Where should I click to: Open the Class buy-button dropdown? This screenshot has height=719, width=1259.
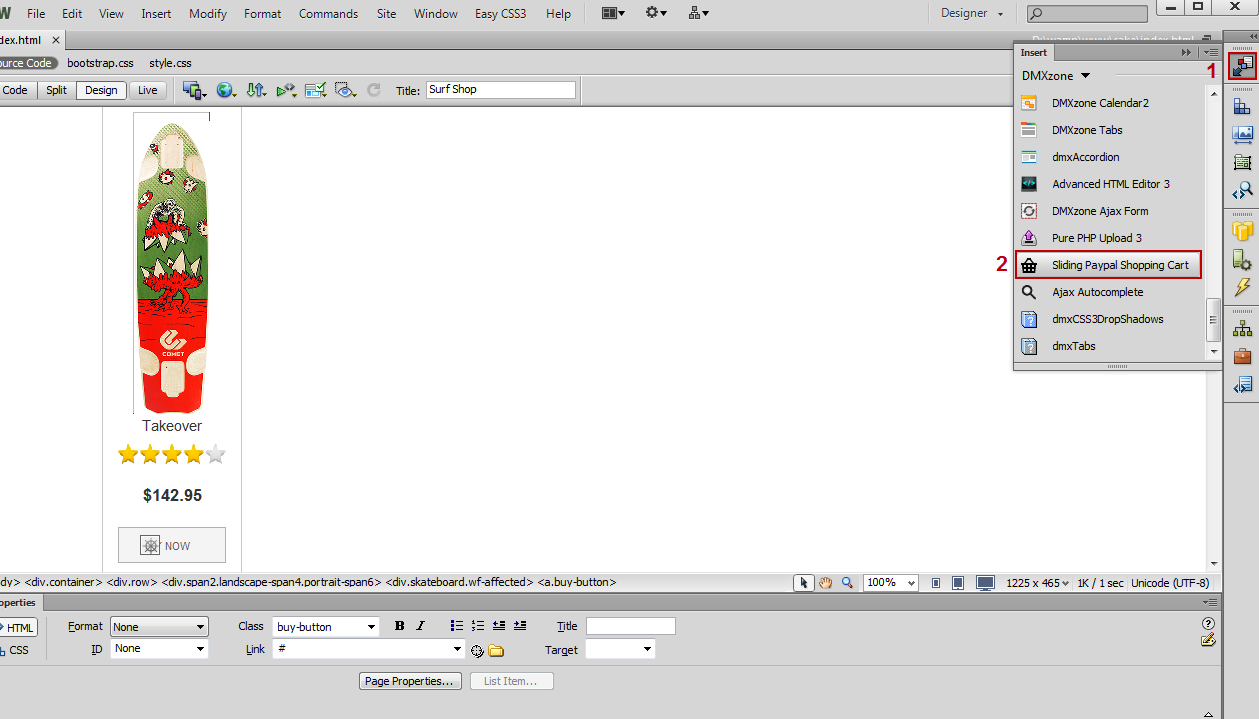(326, 627)
